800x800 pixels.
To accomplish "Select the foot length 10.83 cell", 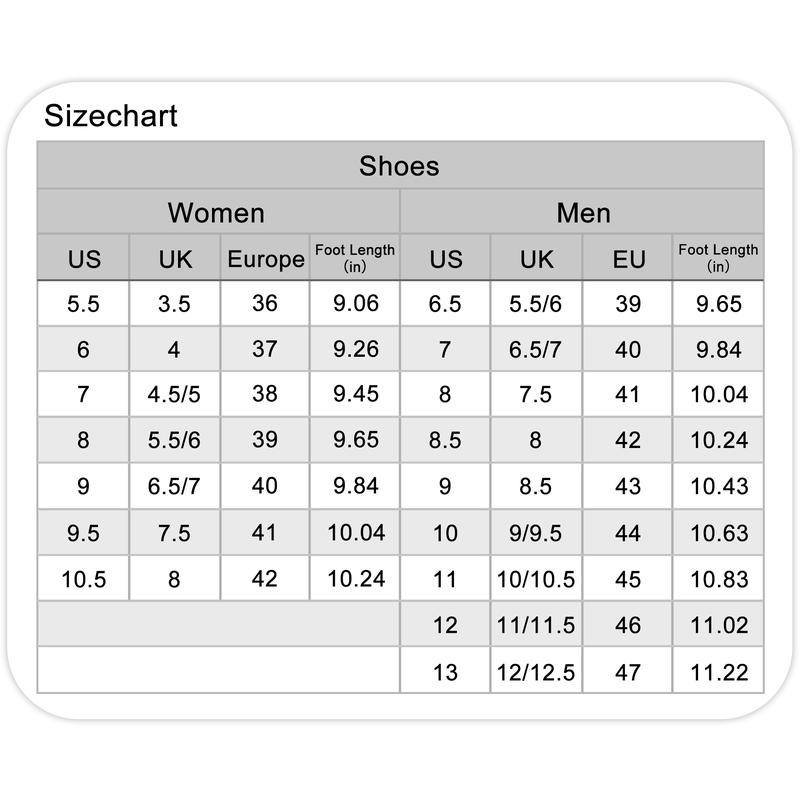I will click(719, 579).
